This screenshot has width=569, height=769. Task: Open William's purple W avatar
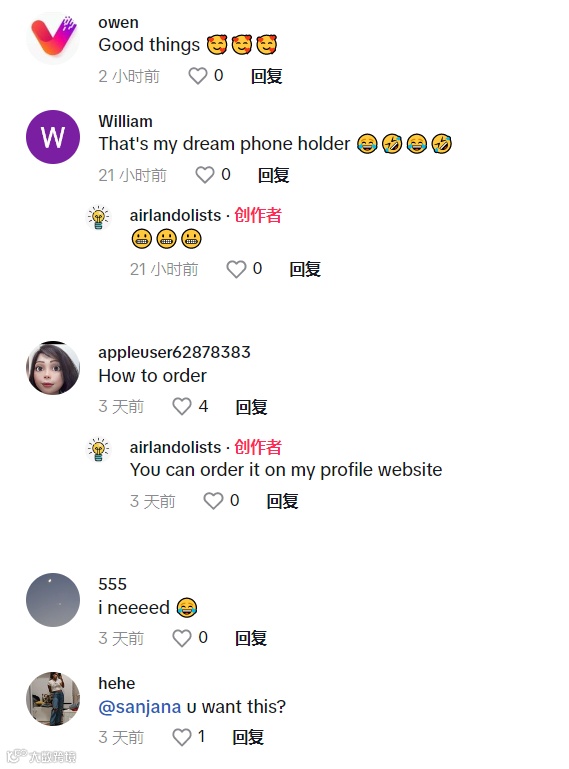pos(53,137)
